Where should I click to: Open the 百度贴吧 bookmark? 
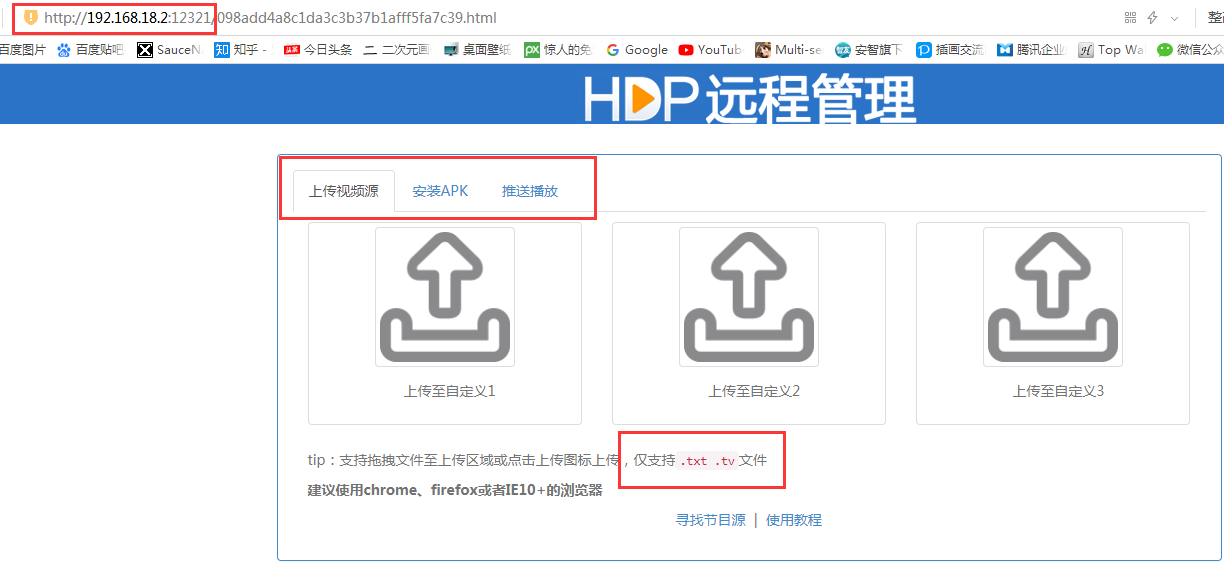pyautogui.click(x=90, y=49)
